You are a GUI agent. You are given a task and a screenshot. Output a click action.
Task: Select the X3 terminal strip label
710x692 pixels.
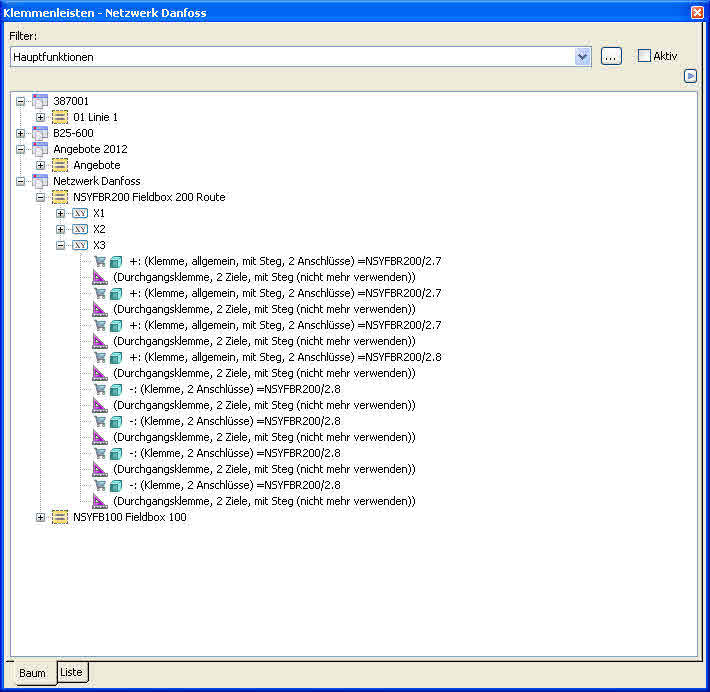(99, 245)
